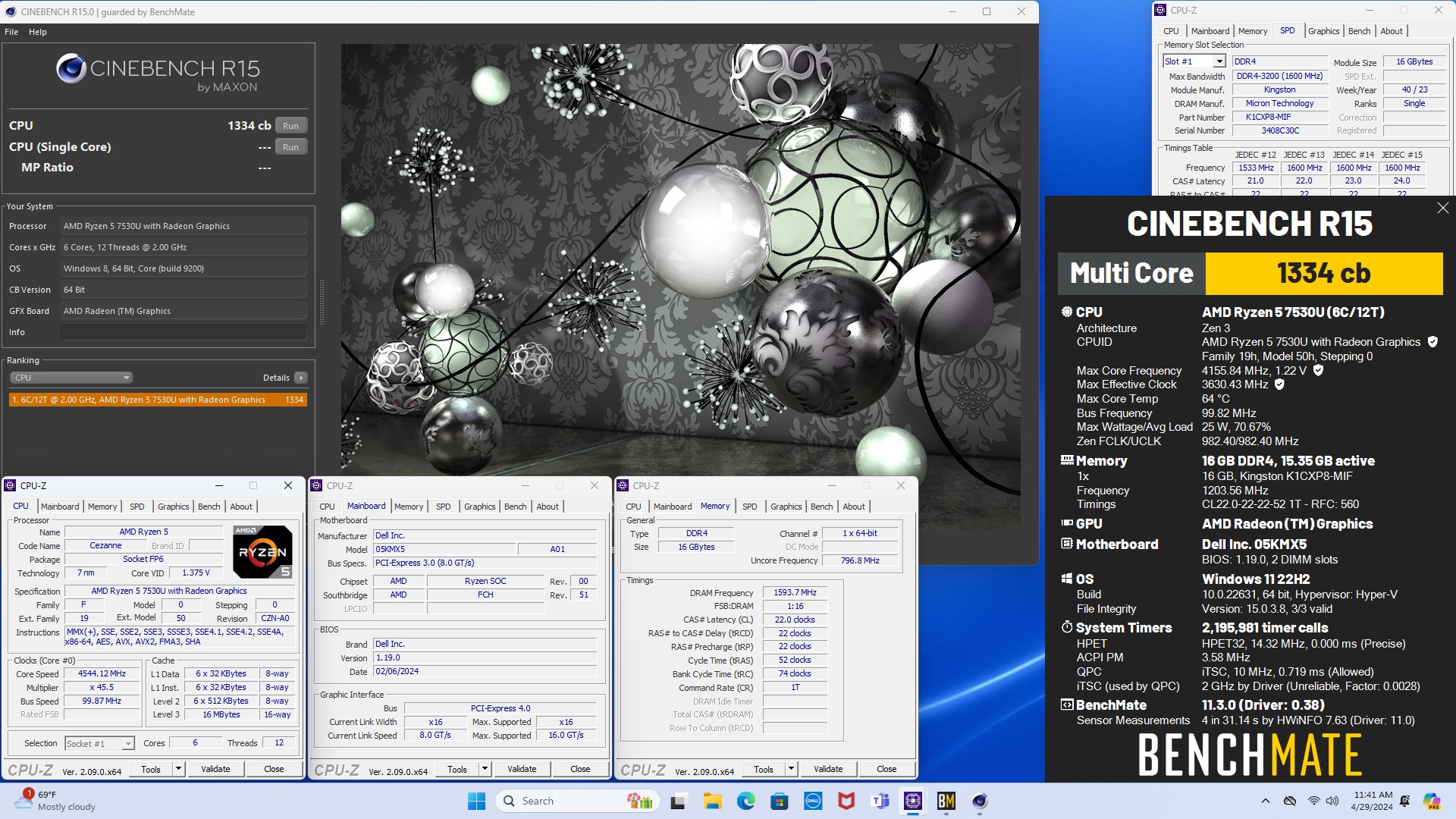Open the Windows Start menu

coord(476,801)
